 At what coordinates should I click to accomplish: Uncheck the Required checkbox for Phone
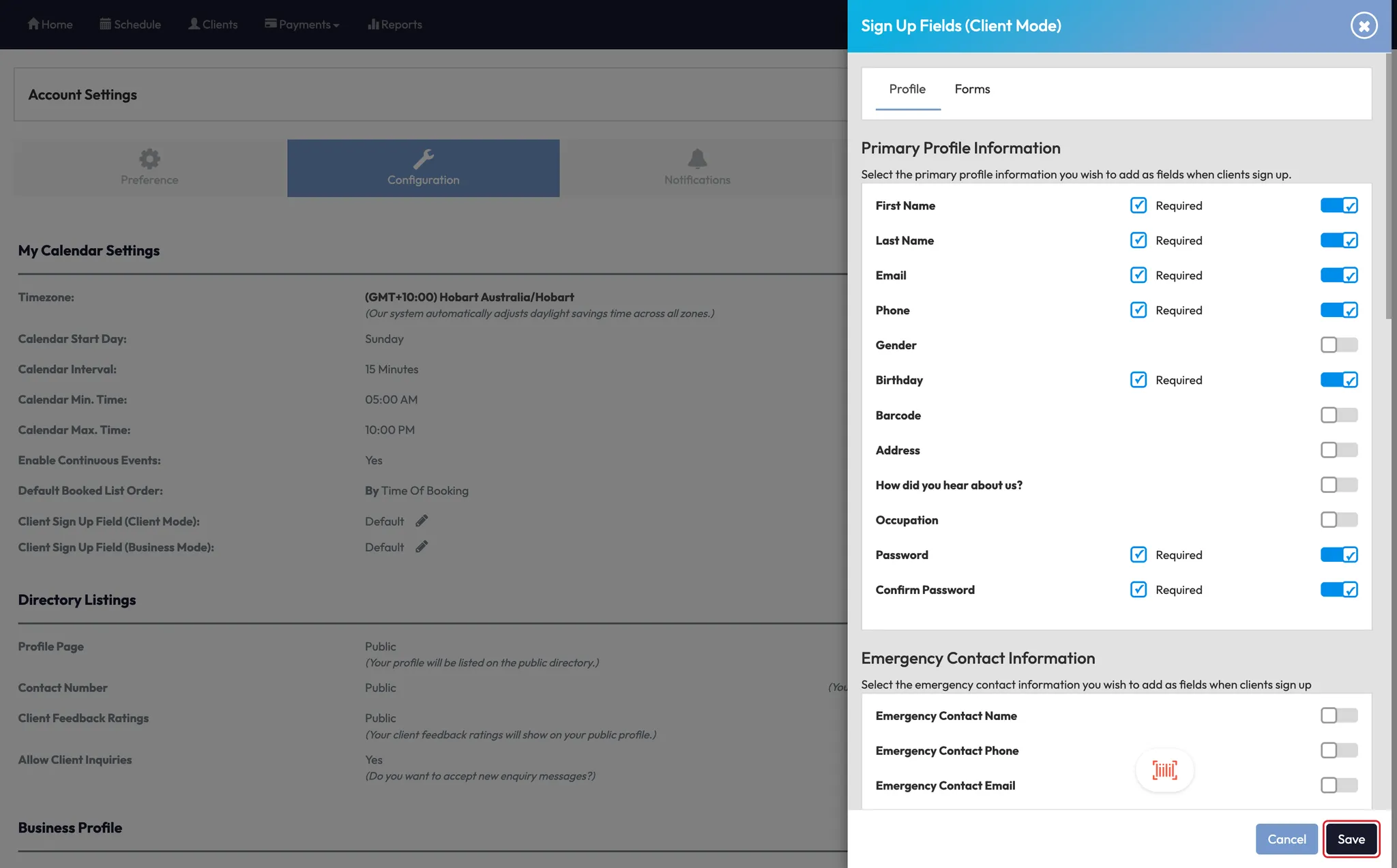point(1138,310)
